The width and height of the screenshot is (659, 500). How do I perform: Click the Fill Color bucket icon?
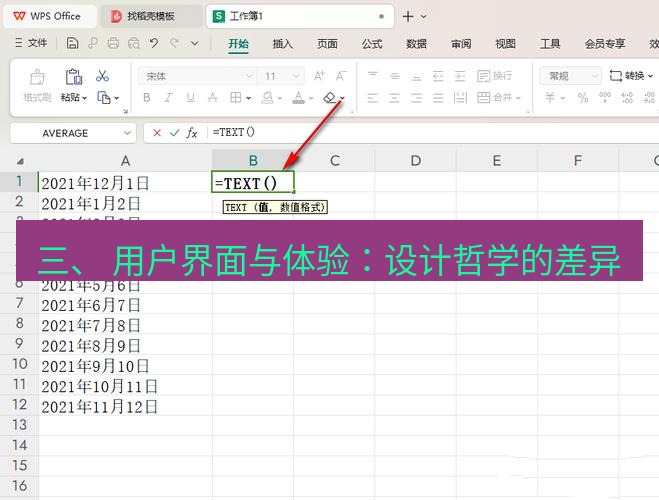tap(267, 97)
